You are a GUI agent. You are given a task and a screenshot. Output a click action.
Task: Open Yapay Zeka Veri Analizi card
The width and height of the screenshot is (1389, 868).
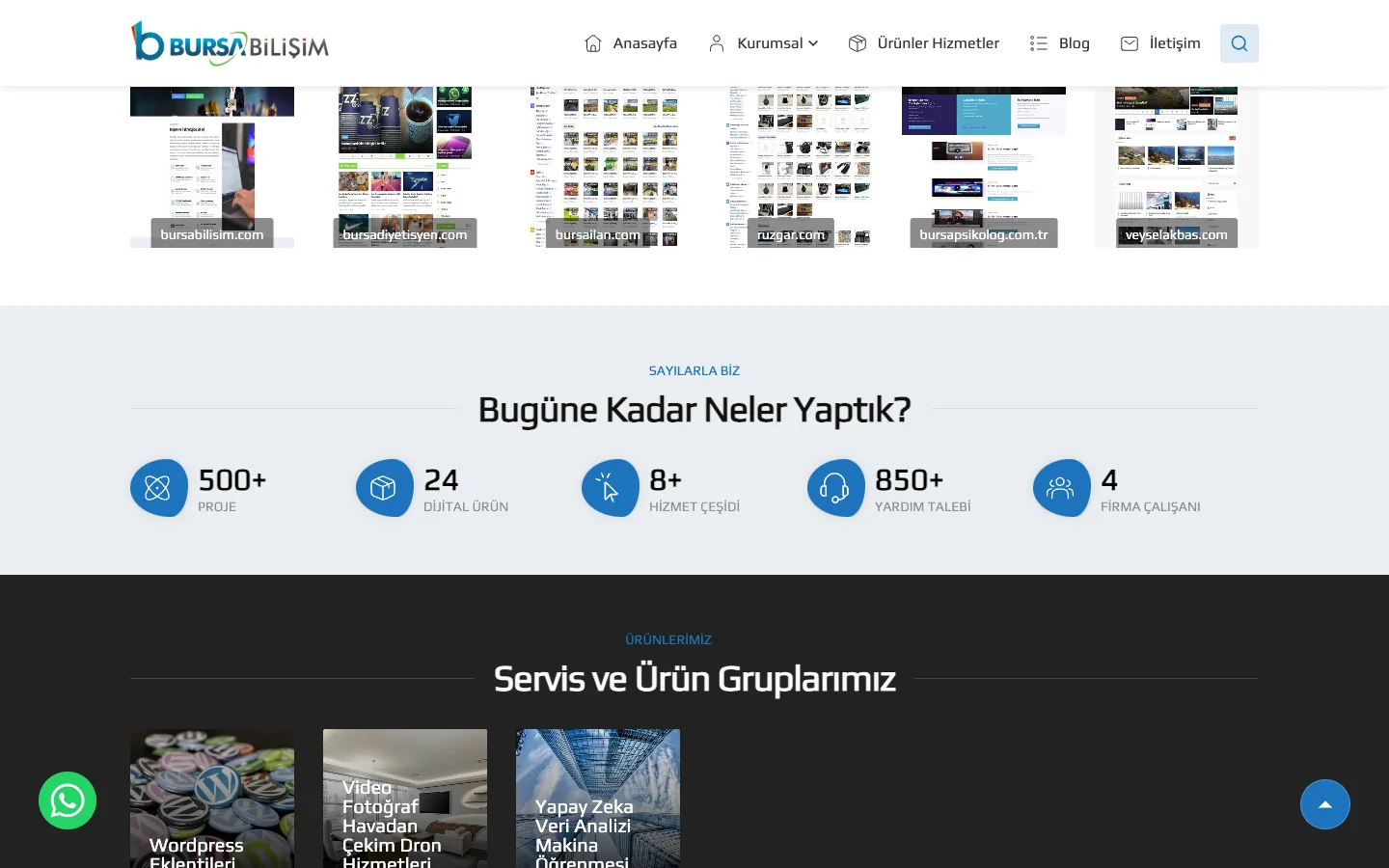tap(598, 799)
